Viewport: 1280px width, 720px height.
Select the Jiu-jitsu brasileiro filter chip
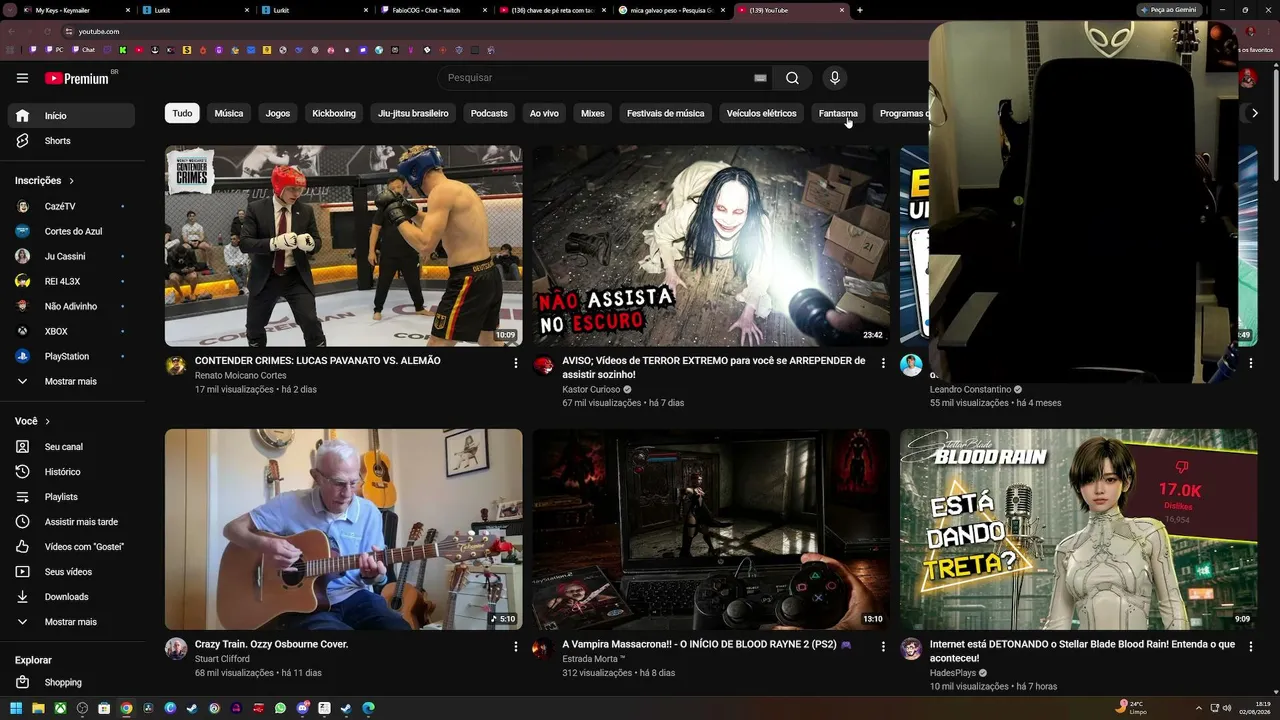point(414,113)
